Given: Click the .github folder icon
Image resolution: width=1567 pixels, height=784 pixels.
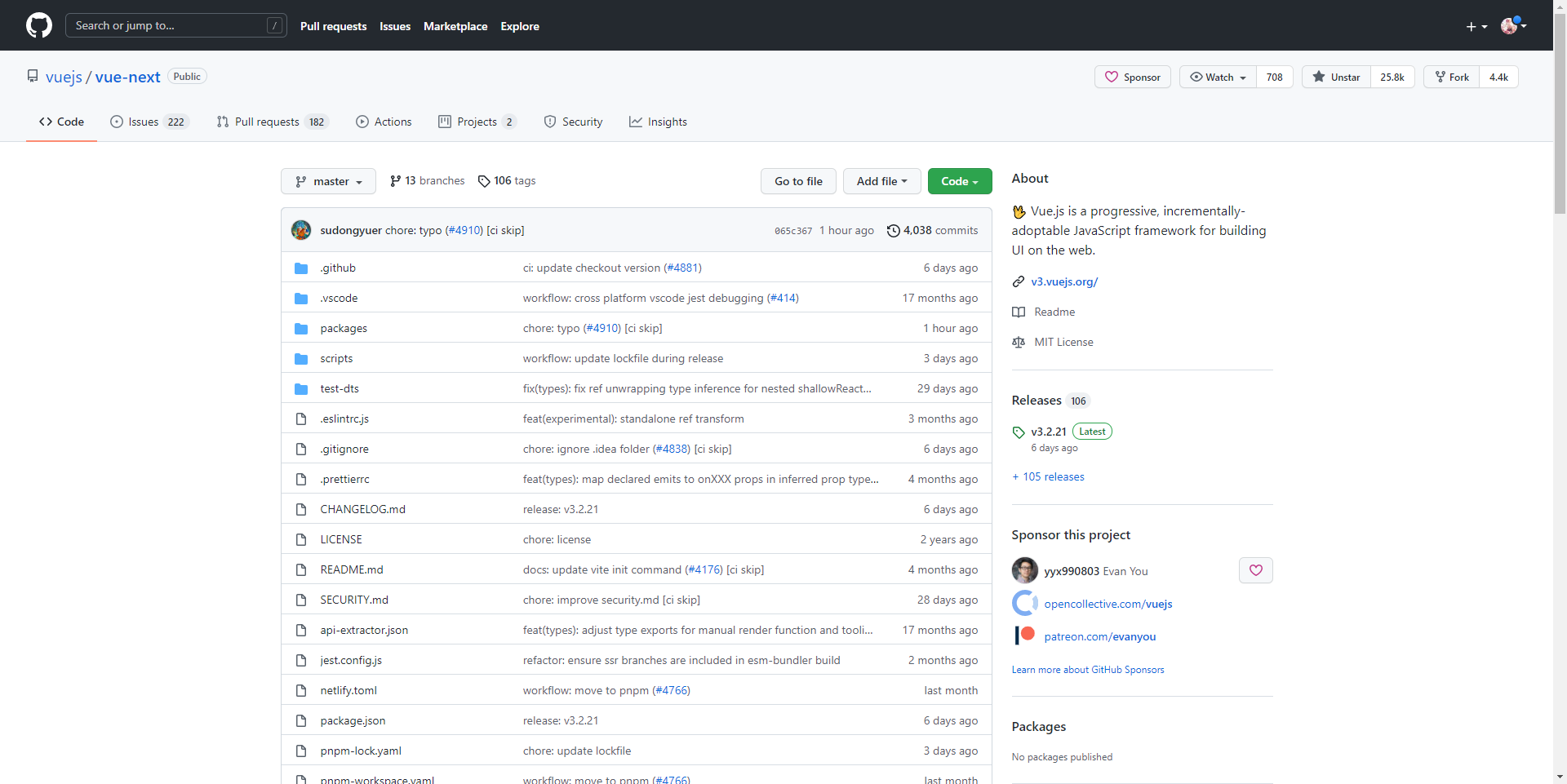Looking at the screenshot, I should 301,268.
